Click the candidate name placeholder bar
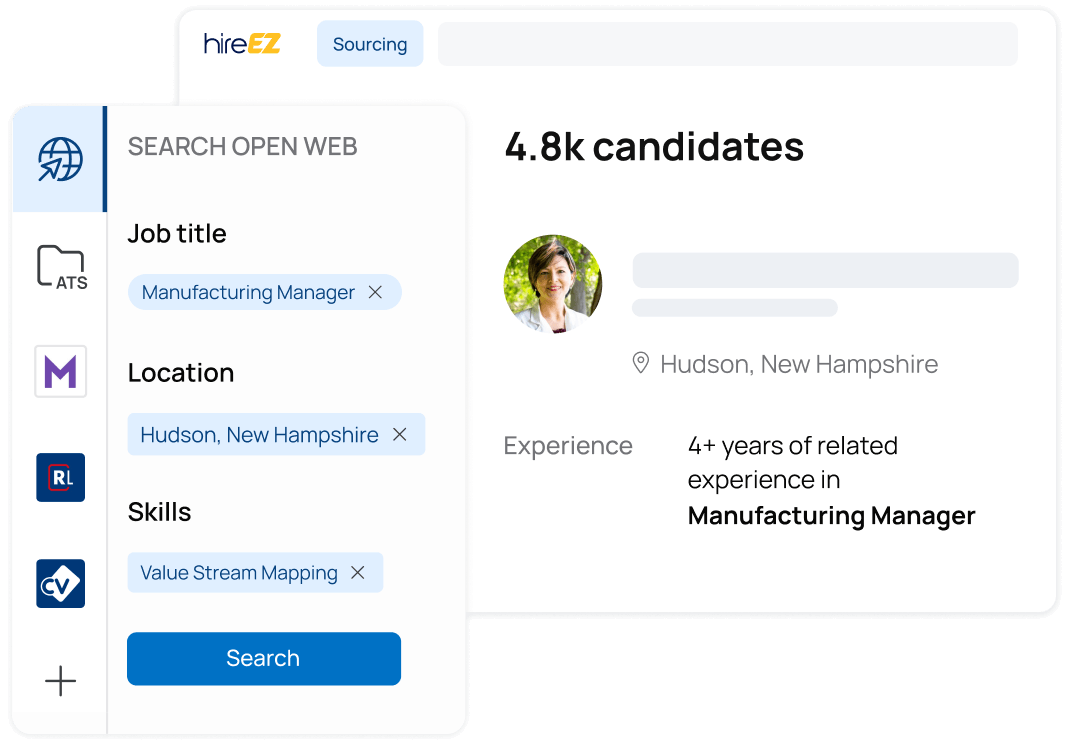The height and width of the screenshot is (747, 1067). 825,270
